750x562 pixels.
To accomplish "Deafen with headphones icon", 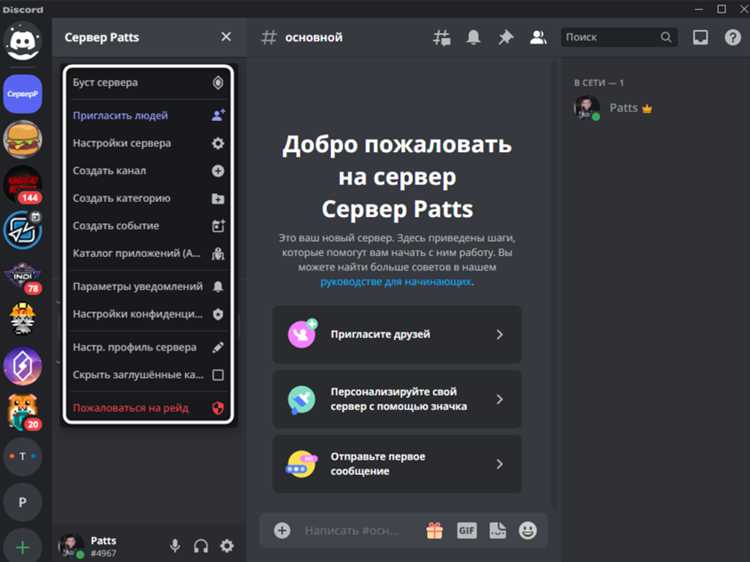I will coord(201,546).
